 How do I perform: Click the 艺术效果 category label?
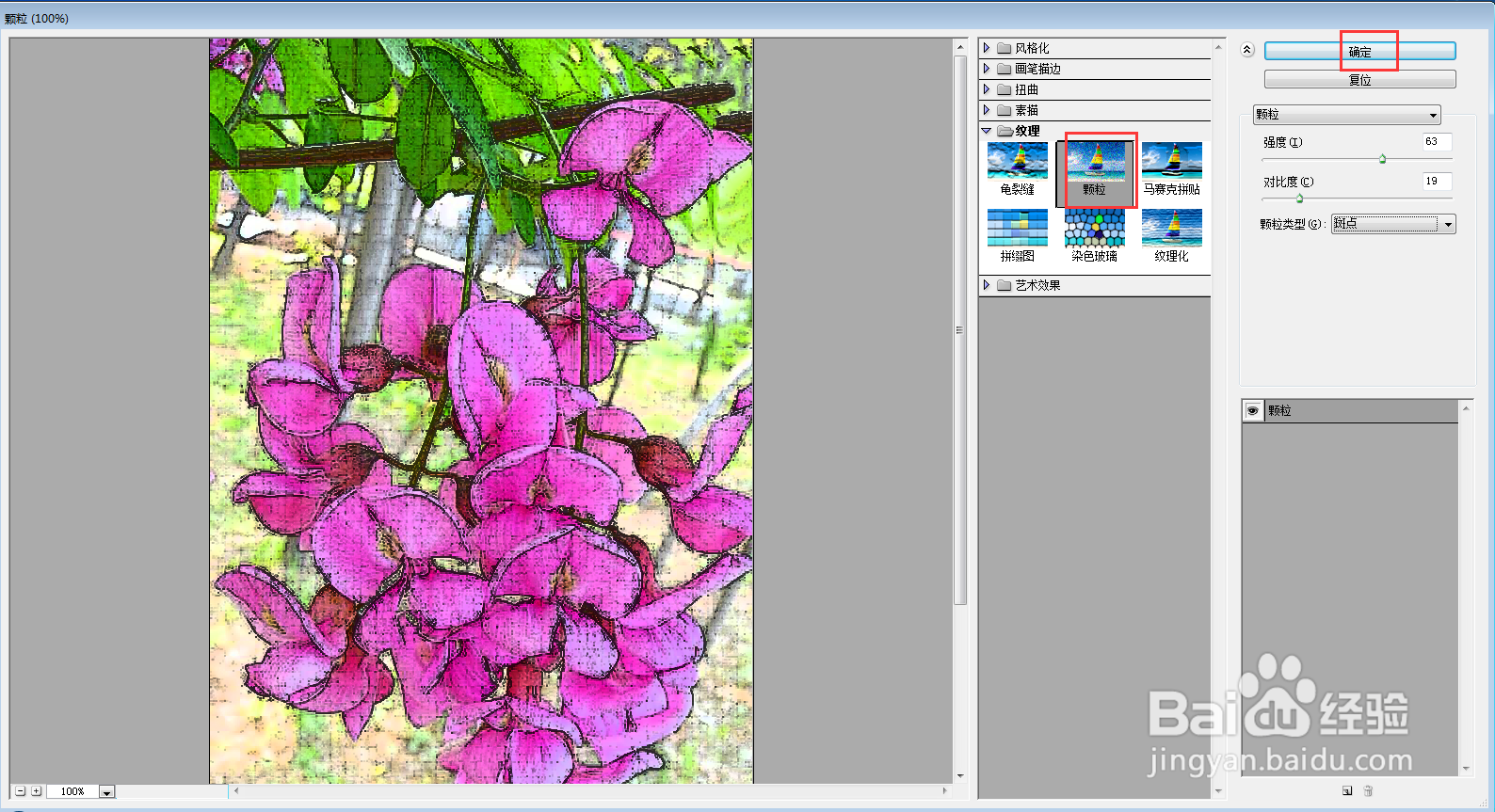click(1037, 285)
